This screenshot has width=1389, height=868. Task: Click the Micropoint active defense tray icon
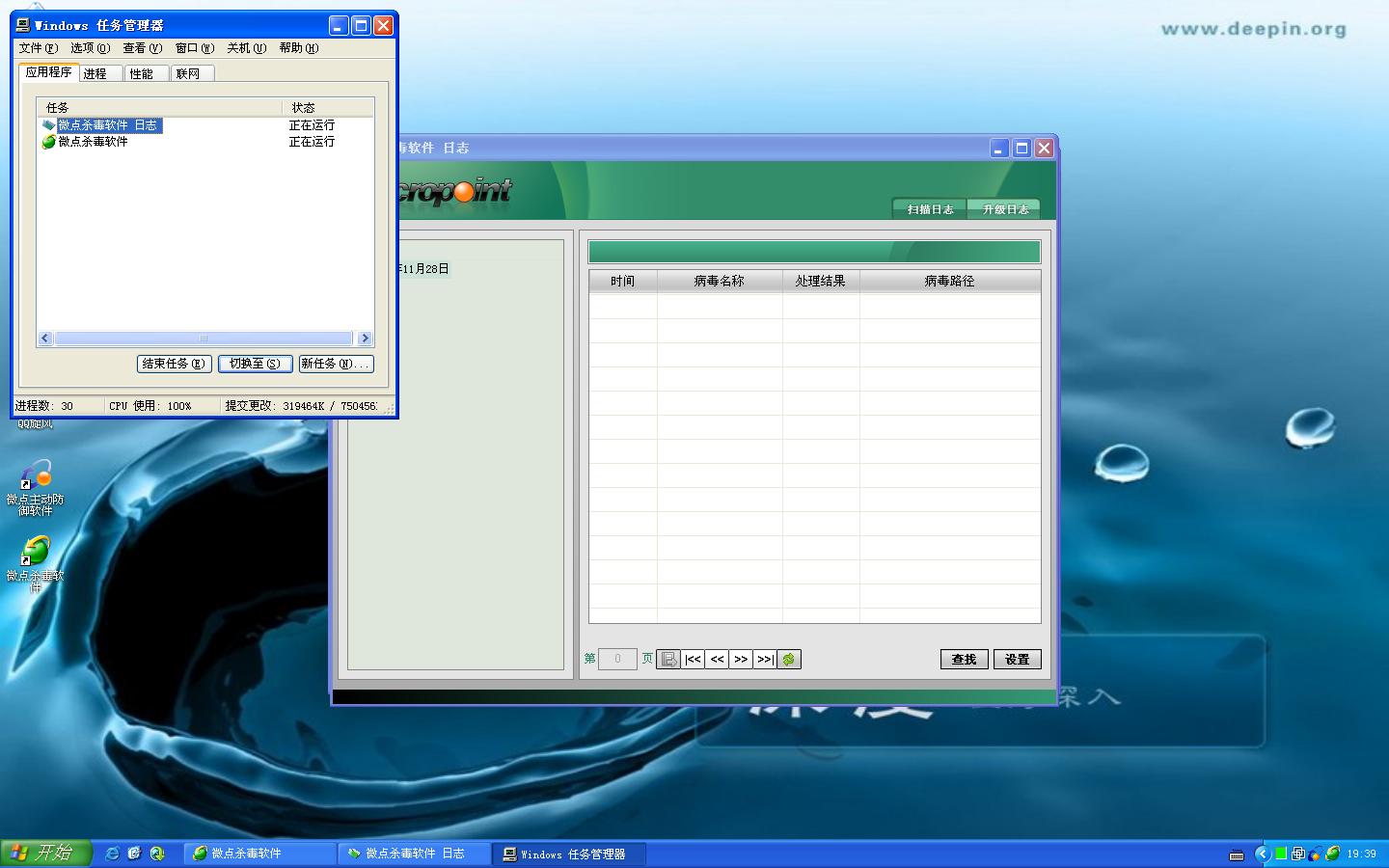(x=1316, y=854)
